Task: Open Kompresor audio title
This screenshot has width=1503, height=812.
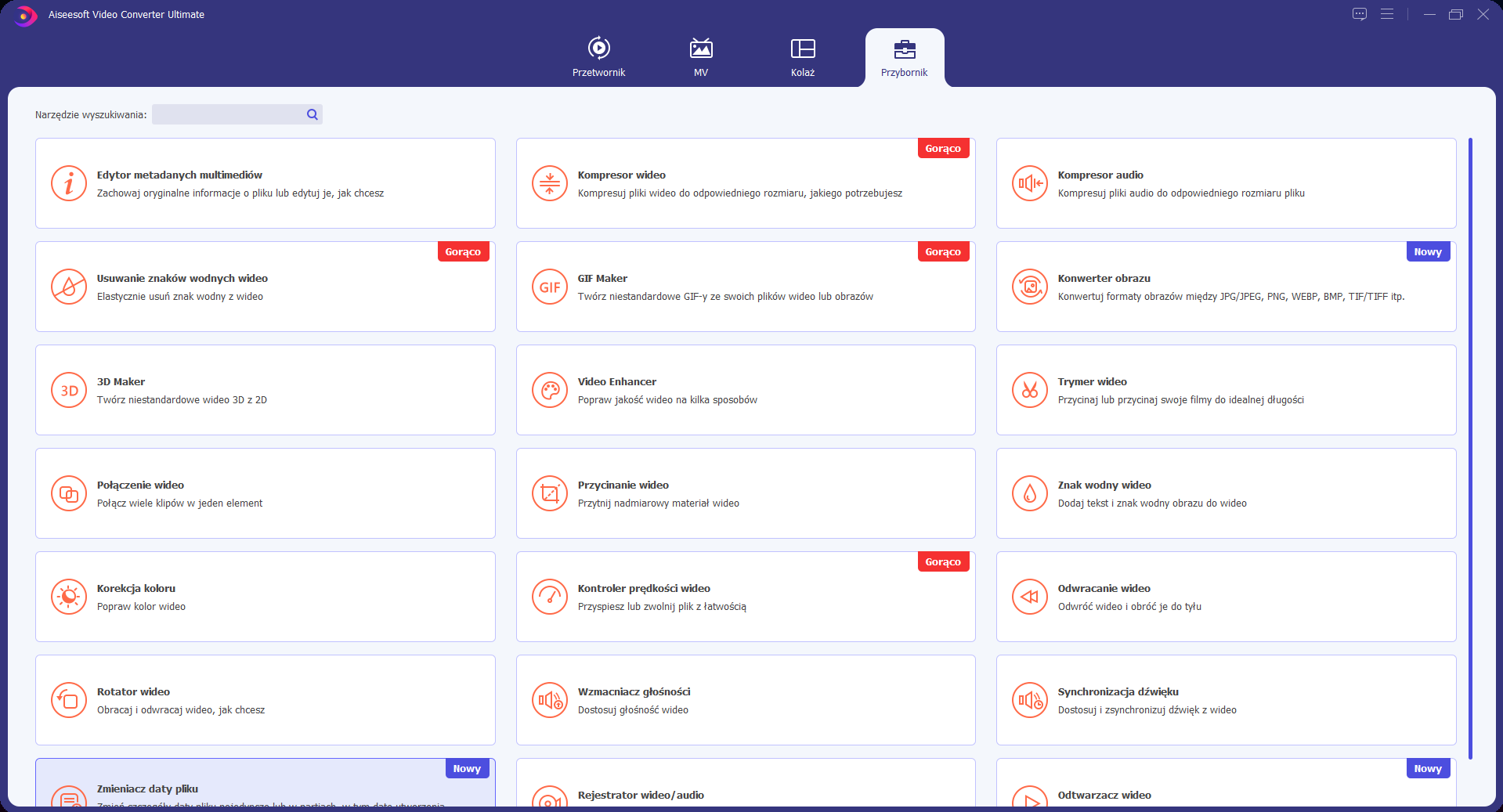Action: click(1100, 175)
